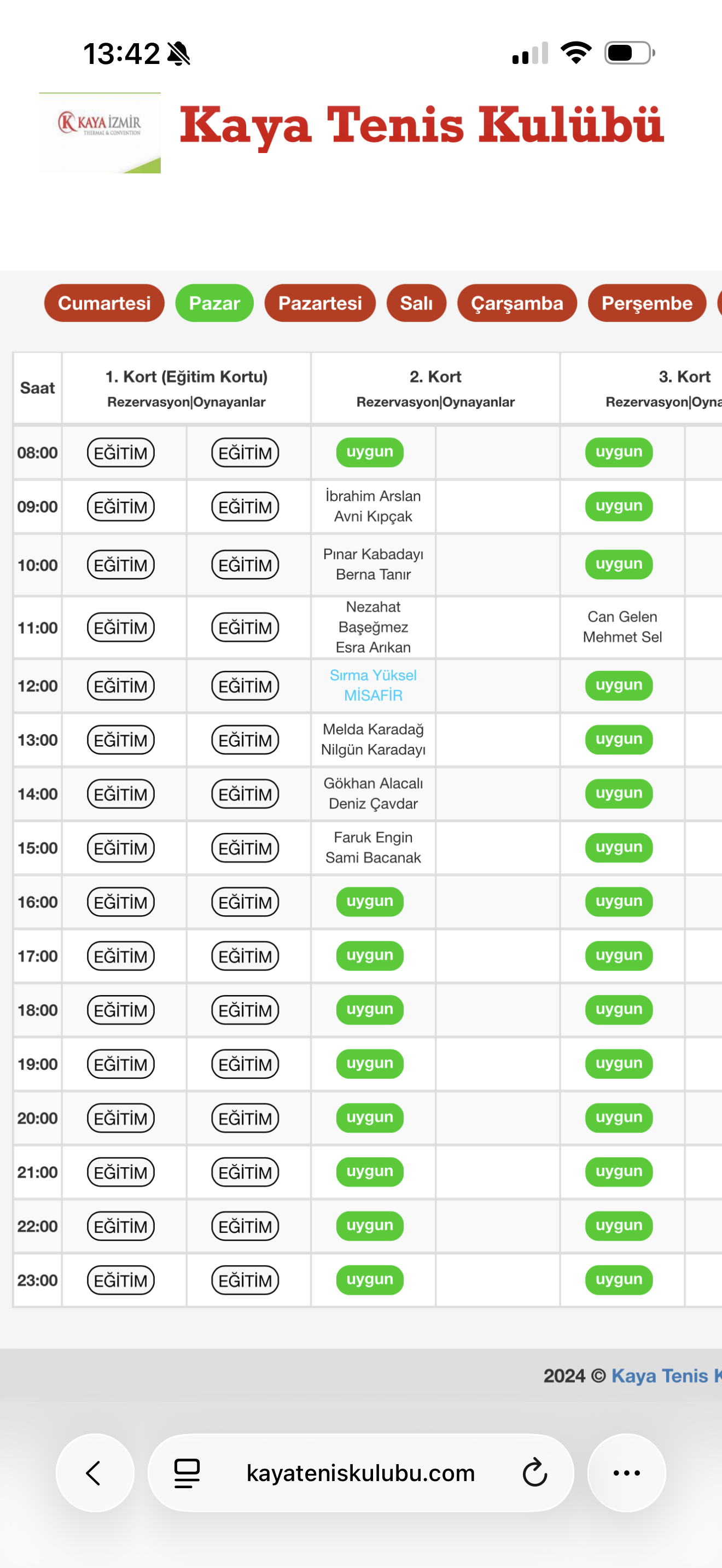Tap the kayateniskulubu.com address field
This screenshot has height=1568, width=722.
click(360, 1473)
